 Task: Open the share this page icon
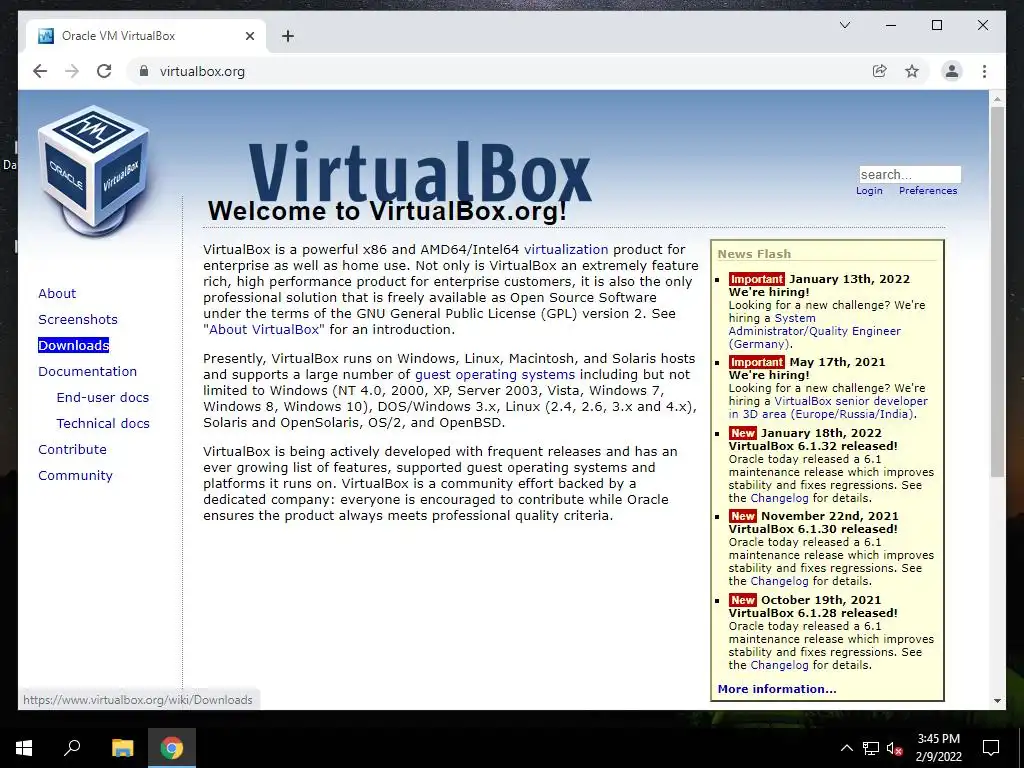(x=880, y=71)
